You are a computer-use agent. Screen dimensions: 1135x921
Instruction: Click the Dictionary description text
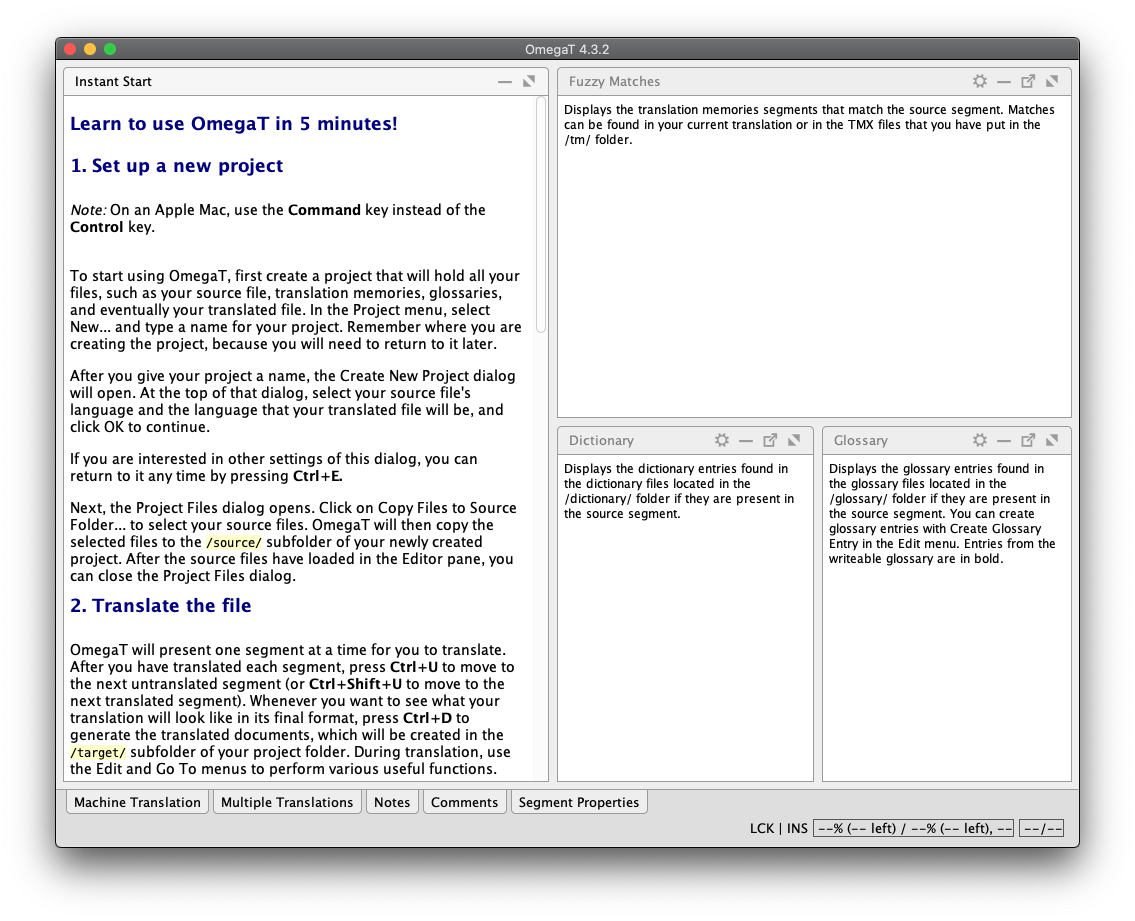click(679, 491)
